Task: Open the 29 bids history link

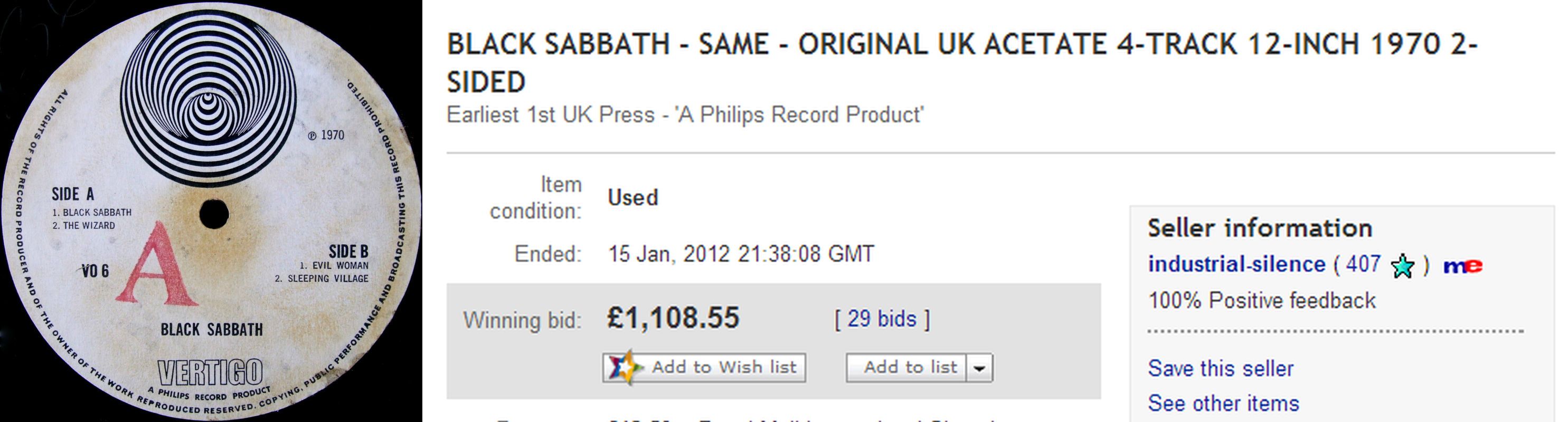Action: (x=881, y=319)
